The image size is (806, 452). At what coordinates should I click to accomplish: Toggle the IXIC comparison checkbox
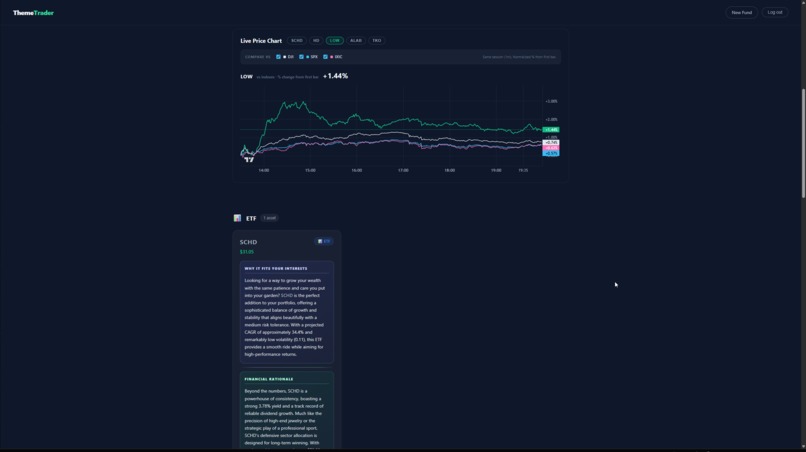pyautogui.click(x=325, y=57)
